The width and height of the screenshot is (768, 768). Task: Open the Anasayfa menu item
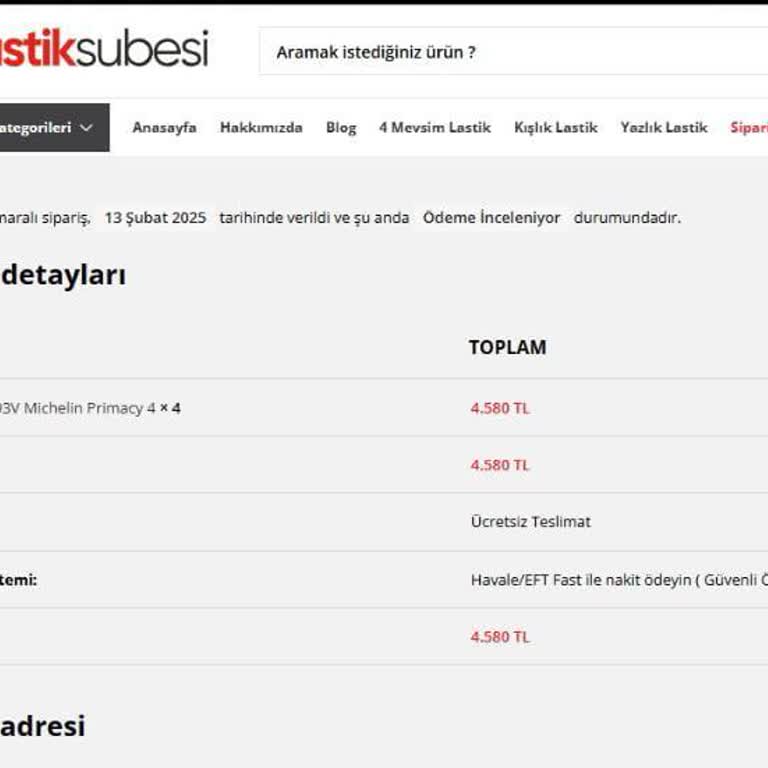(164, 127)
